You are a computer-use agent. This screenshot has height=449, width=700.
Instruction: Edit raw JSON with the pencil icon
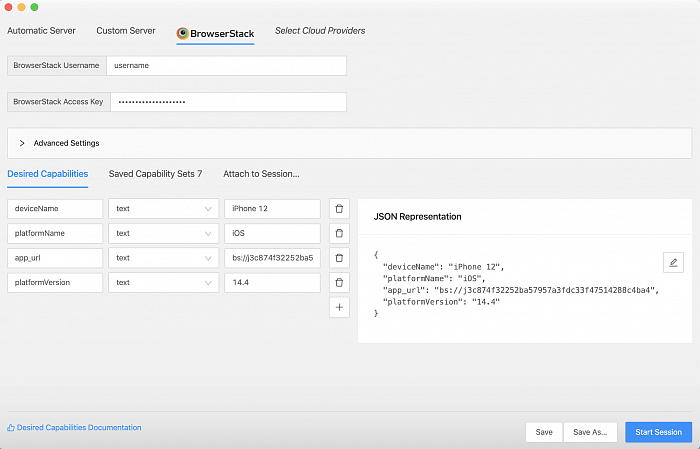pos(673,262)
